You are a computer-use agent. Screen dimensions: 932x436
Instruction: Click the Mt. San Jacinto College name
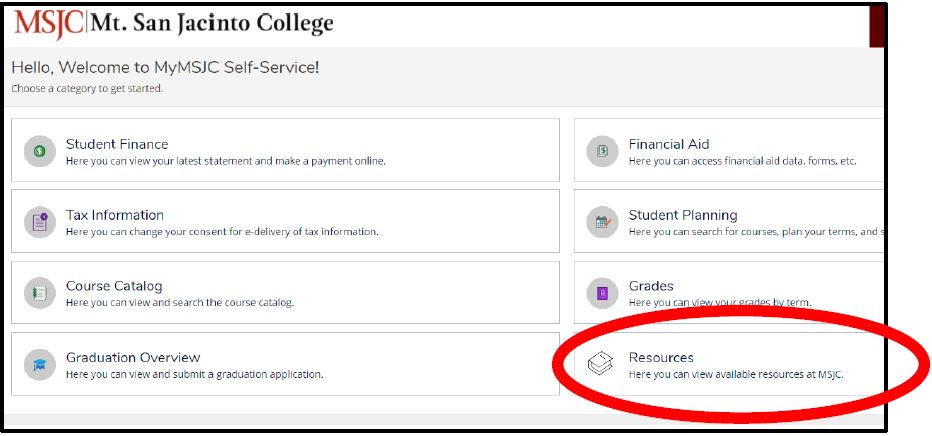coord(213,23)
